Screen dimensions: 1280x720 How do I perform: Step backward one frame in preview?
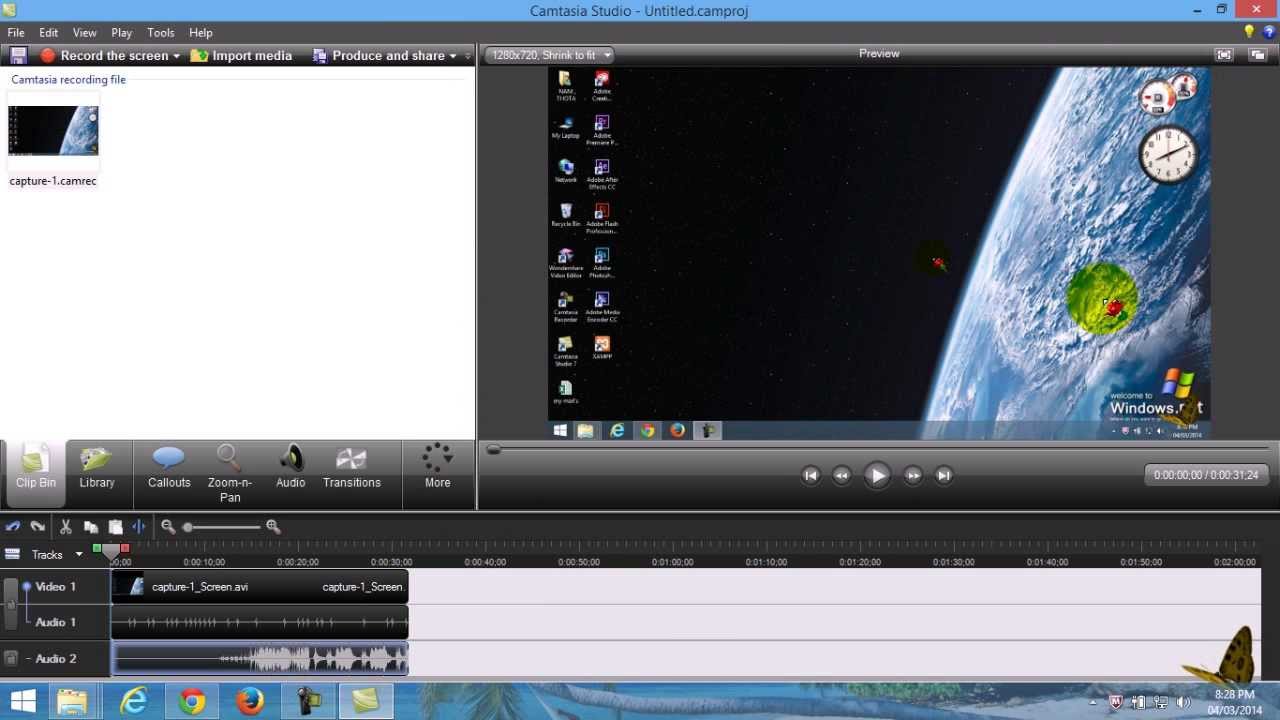(842, 476)
